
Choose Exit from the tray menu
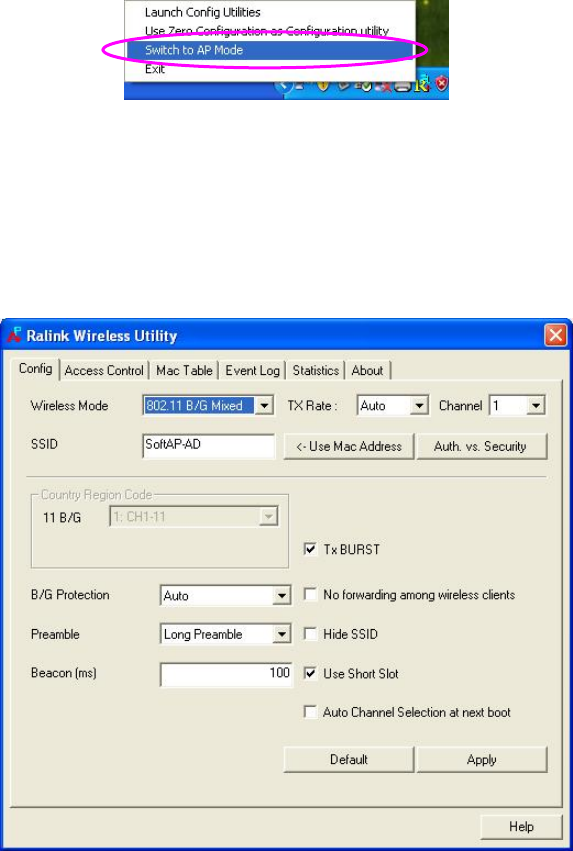(155, 69)
